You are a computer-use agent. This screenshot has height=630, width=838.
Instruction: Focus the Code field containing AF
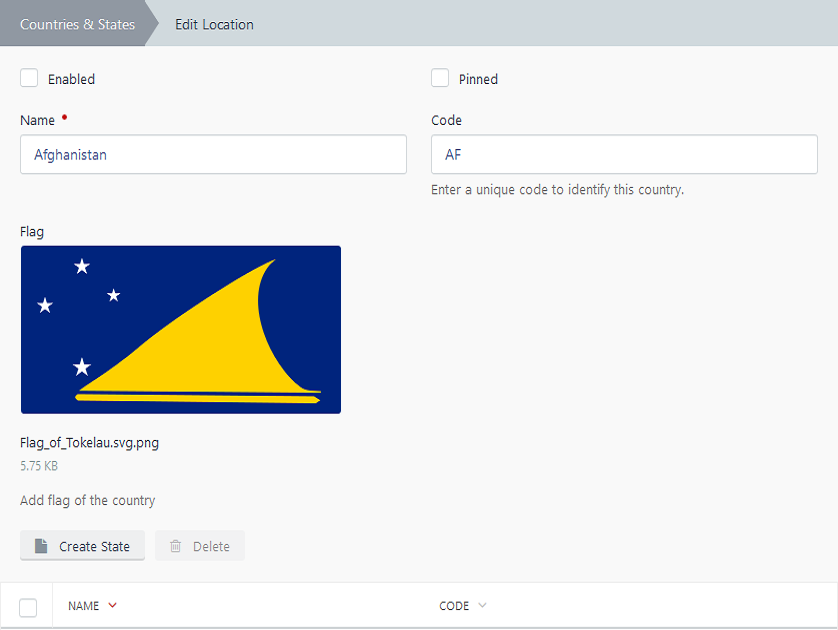pos(624,154)
